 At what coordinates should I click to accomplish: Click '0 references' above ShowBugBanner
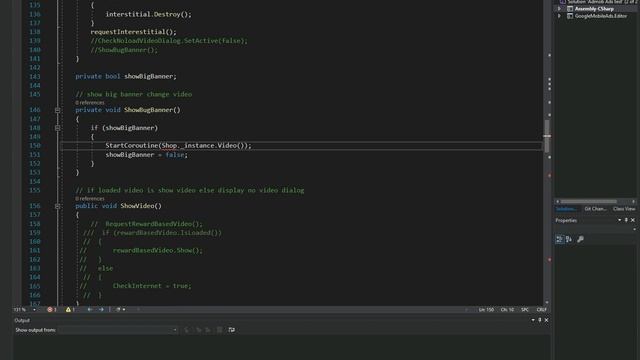pyautogui.click(x=90, y=102)
